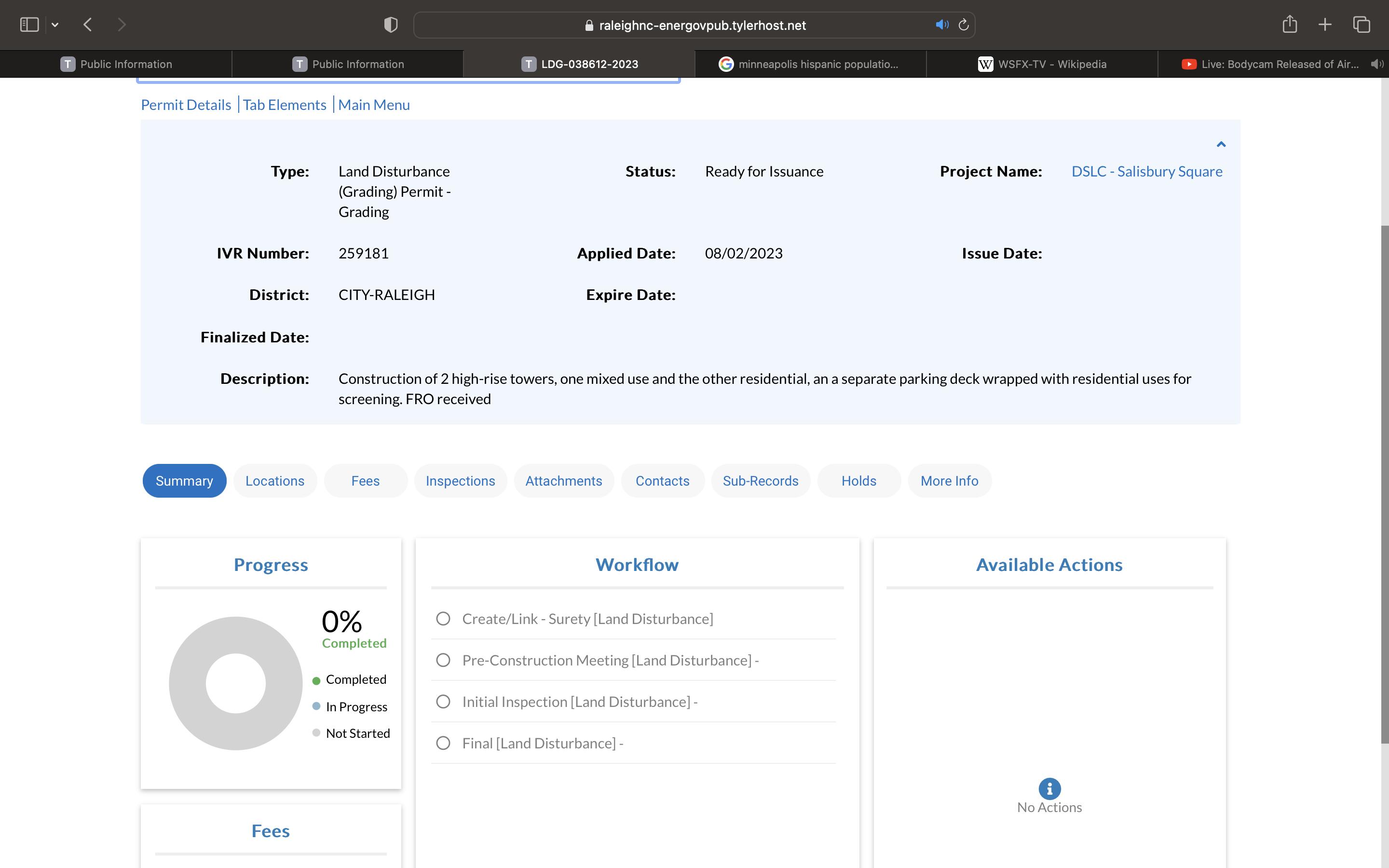The width and height of the screenshot is (1389, 868).
Task: Click the No Actions info icon
Action: pyautogui.click(x=1049, y=788)
